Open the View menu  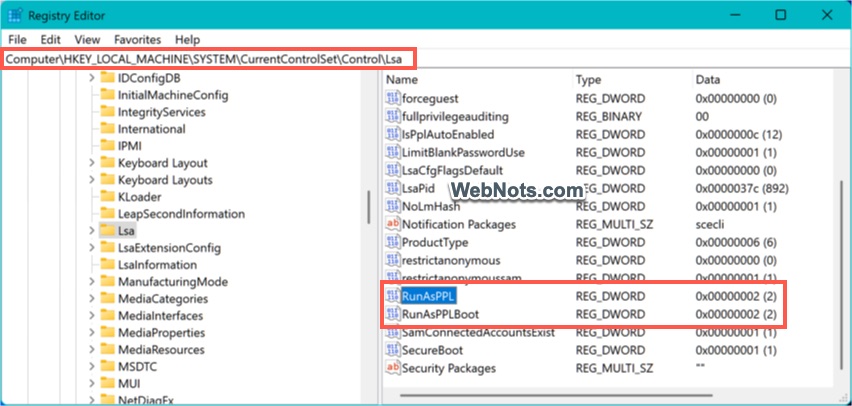tap(87, 39)
